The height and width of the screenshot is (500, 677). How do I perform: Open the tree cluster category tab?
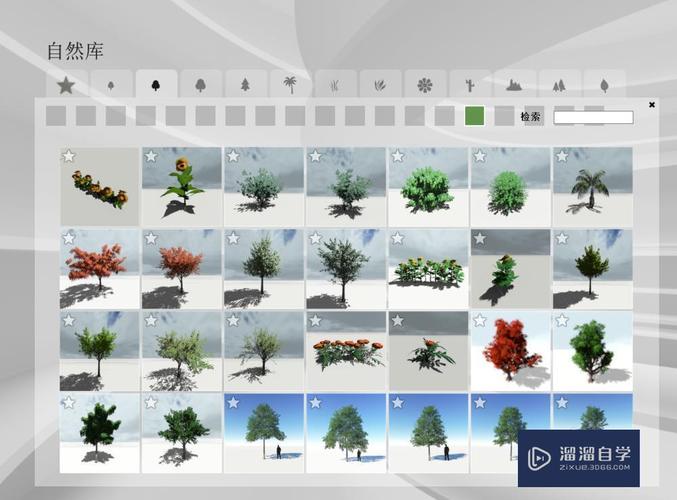point(559,85)
